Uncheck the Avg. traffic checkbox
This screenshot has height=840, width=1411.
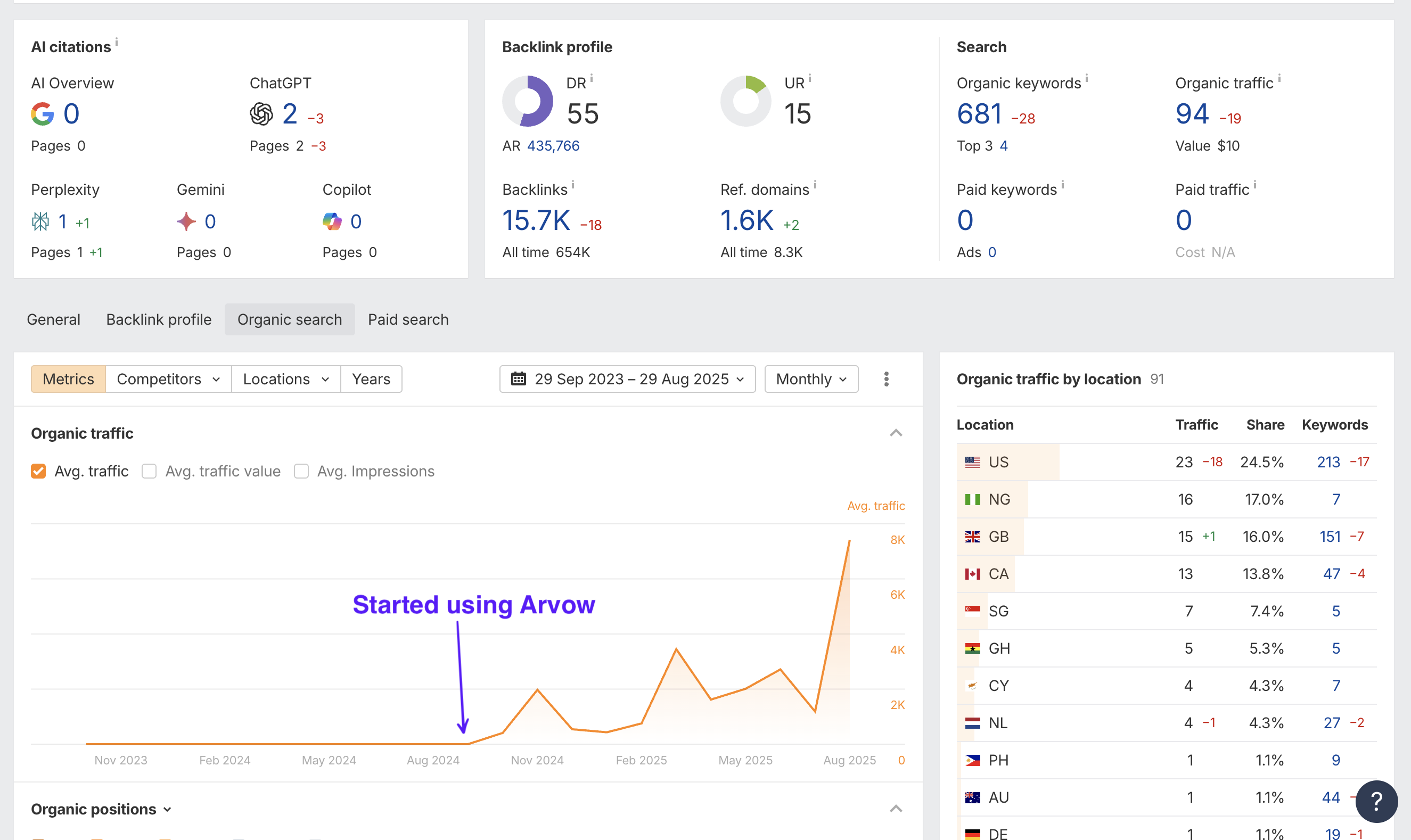pos(38,471)
